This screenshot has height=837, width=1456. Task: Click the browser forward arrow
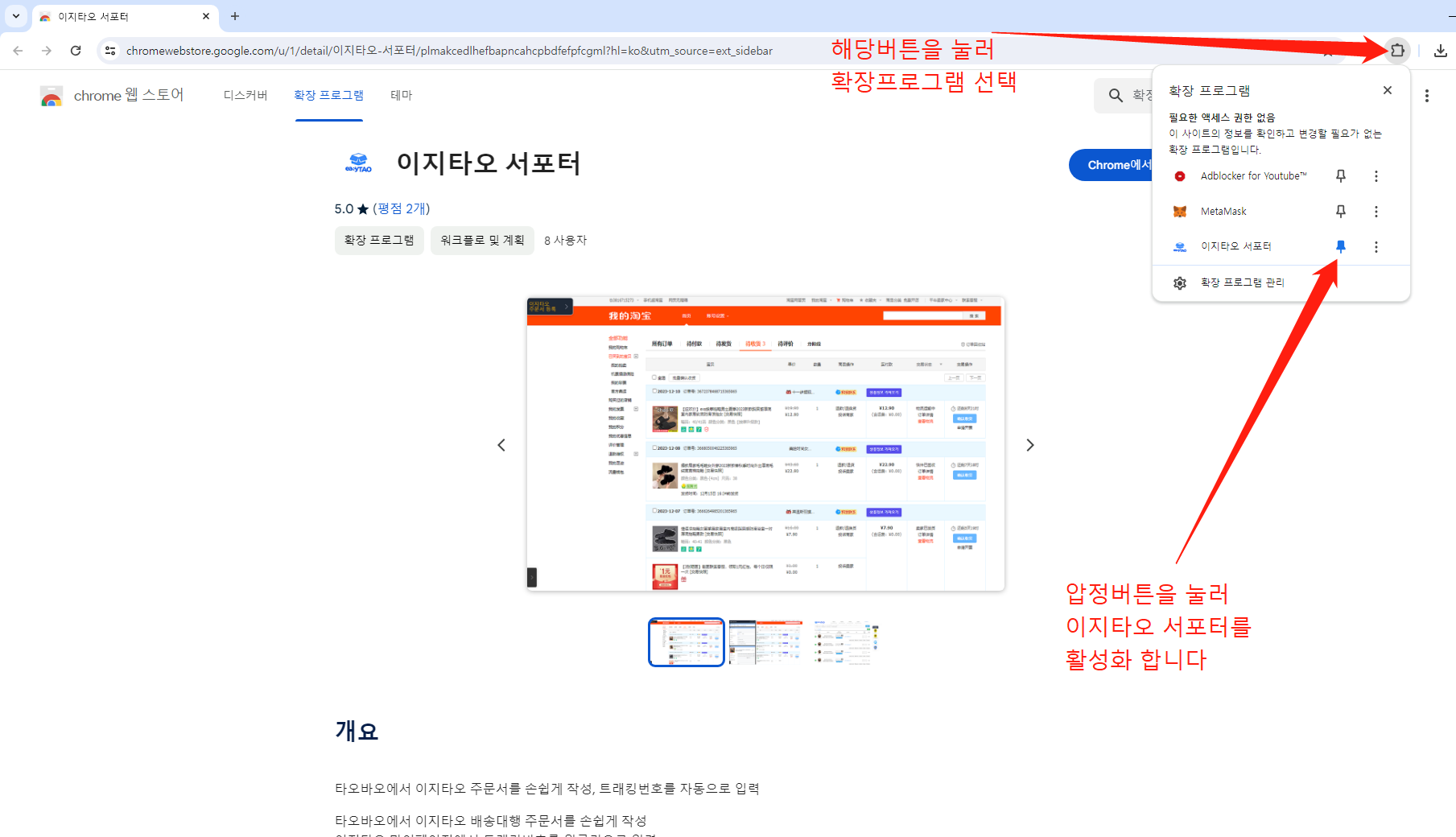click(x=47, y=51)
